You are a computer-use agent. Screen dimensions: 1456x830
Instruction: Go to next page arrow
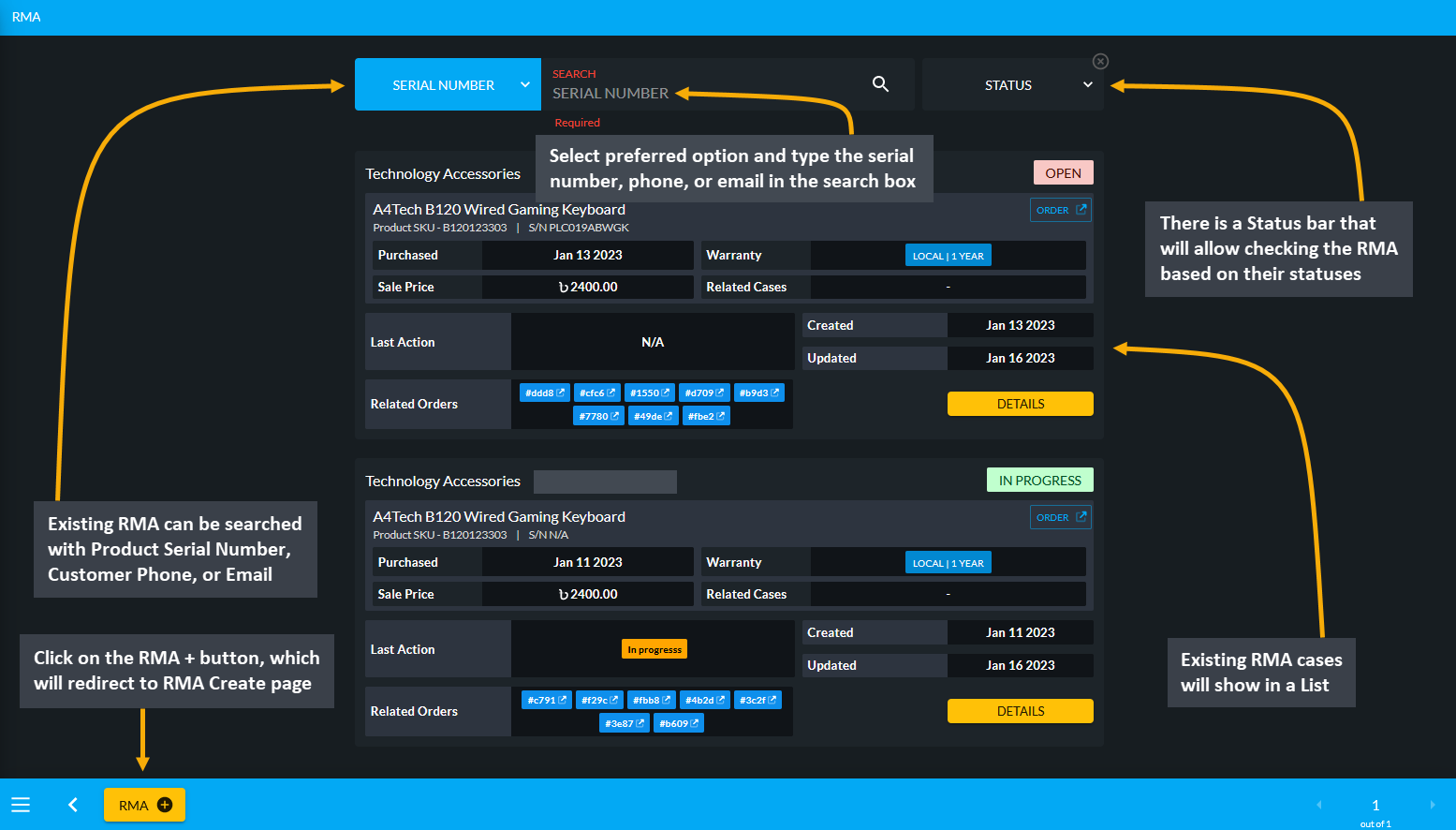(1432, 805)
